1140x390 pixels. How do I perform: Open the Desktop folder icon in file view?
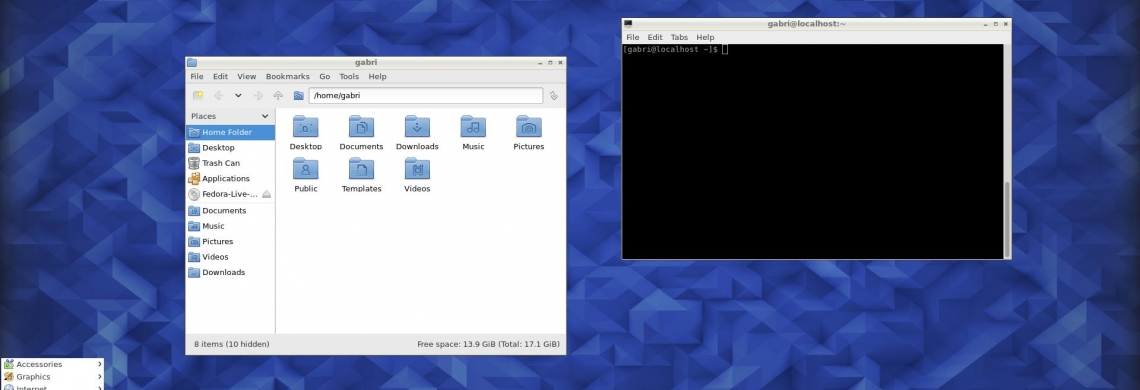click(305, 127)
